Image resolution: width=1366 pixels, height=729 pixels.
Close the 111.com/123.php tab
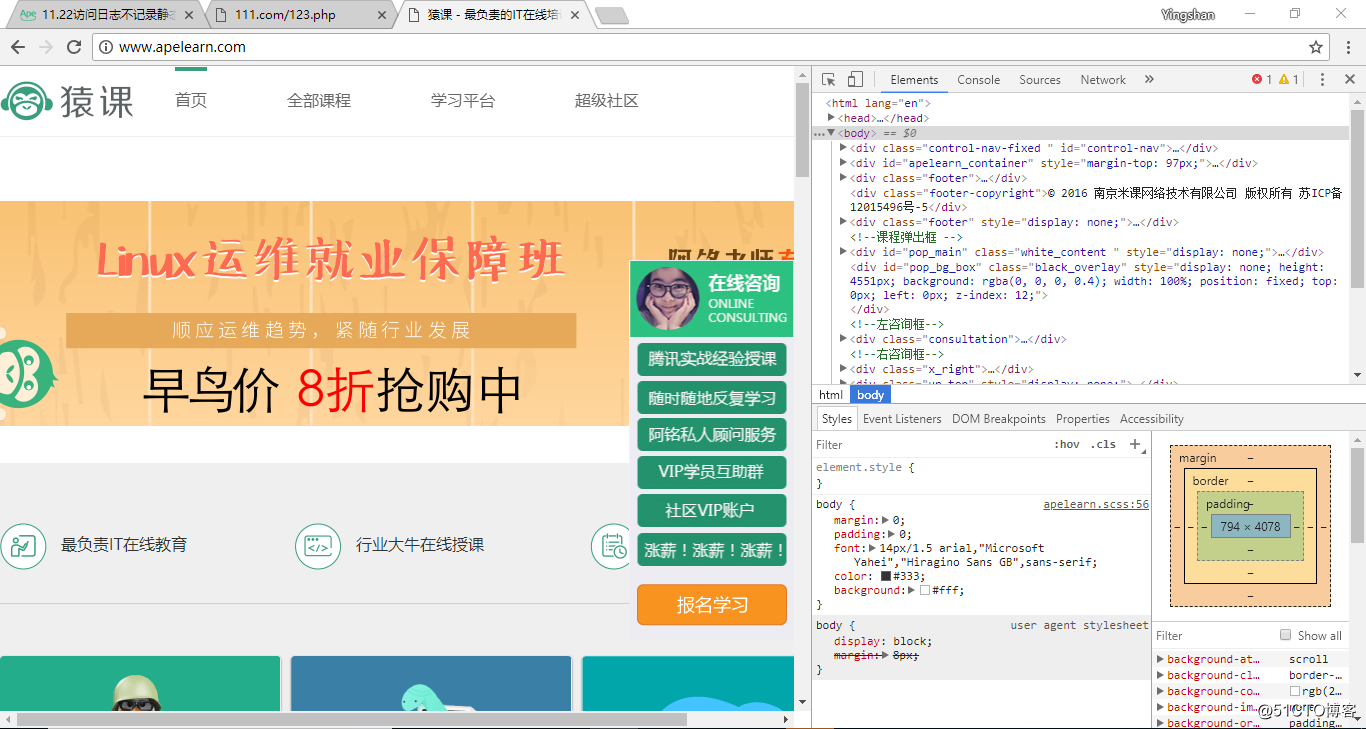pyautogui.click(x=382, y=15)
